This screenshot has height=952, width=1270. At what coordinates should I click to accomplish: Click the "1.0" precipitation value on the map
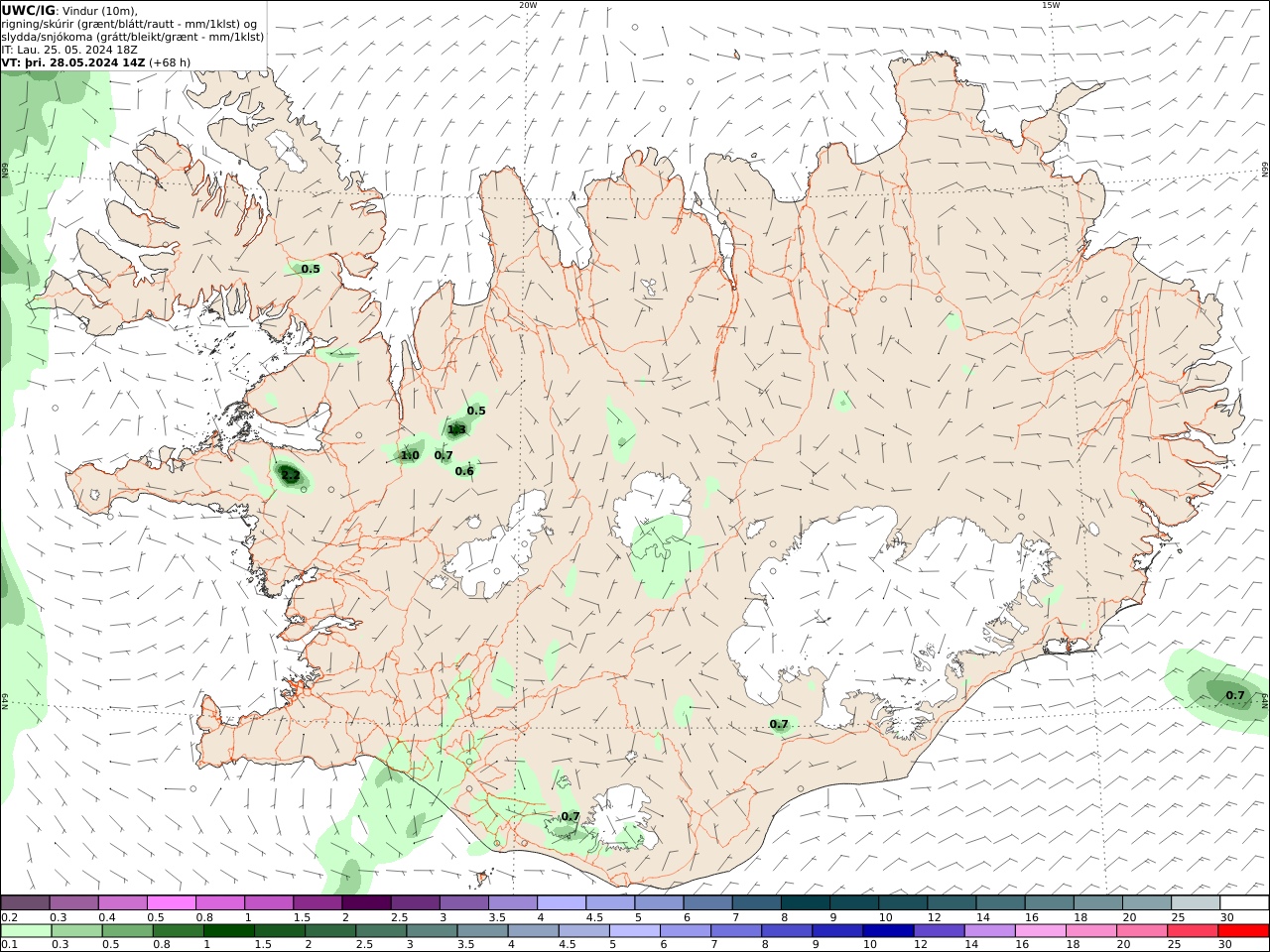(410, 455)
